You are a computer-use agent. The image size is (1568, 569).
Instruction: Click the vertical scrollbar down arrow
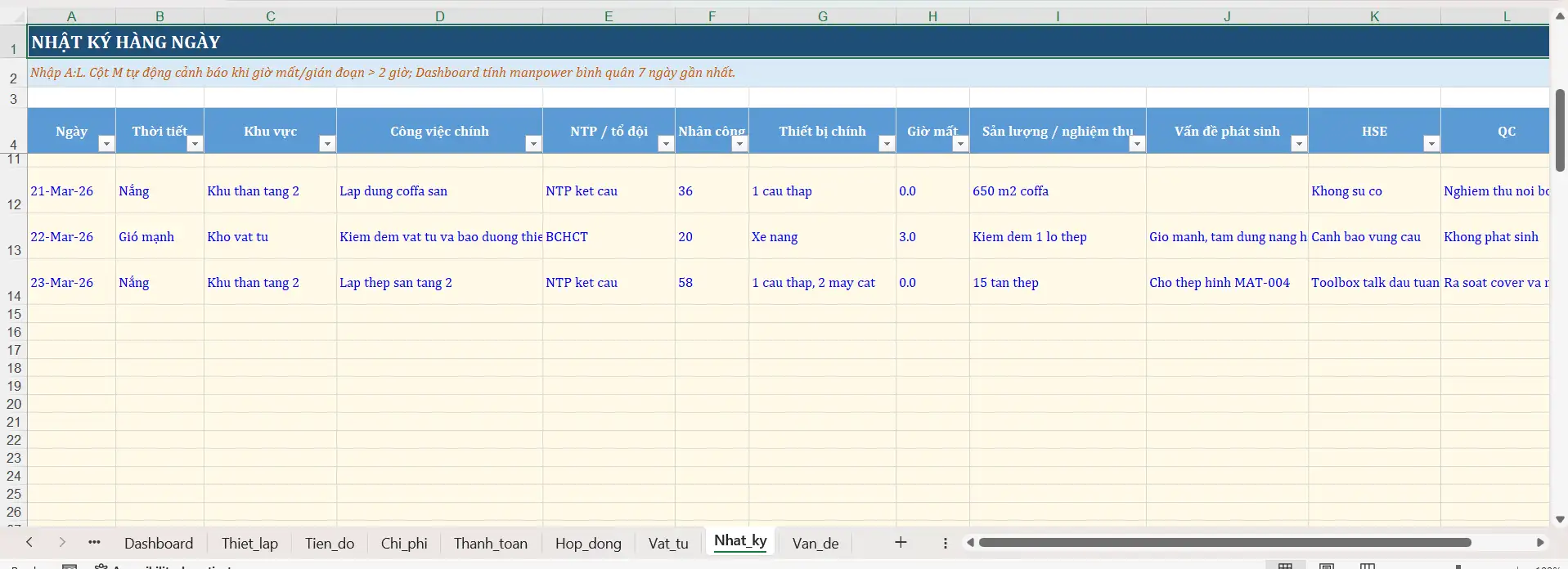(x=1559, y=520)
